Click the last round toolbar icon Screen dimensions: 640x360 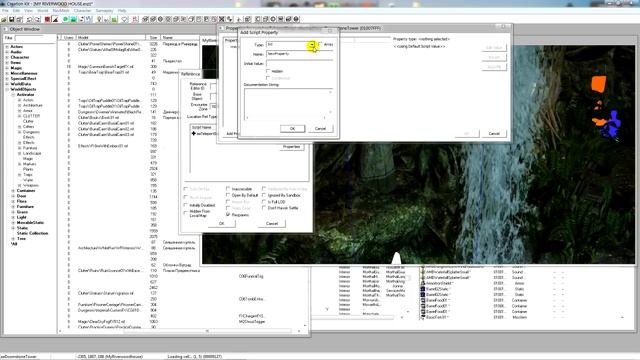(296, 19)
